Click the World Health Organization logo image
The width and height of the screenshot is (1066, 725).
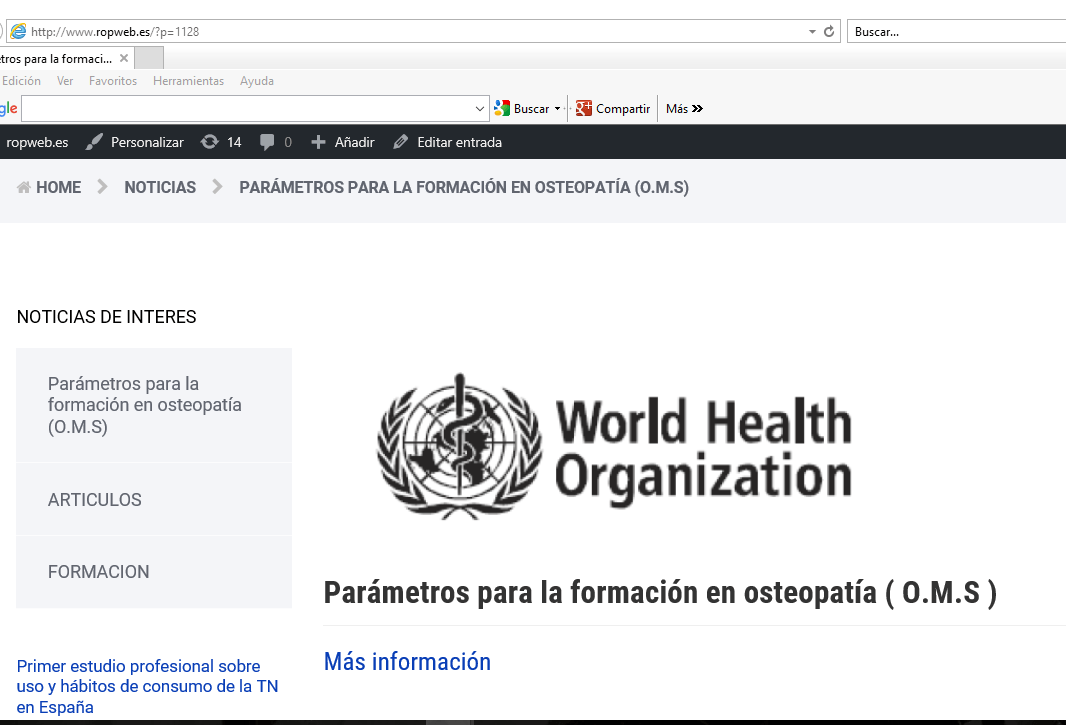coord(615,446)
